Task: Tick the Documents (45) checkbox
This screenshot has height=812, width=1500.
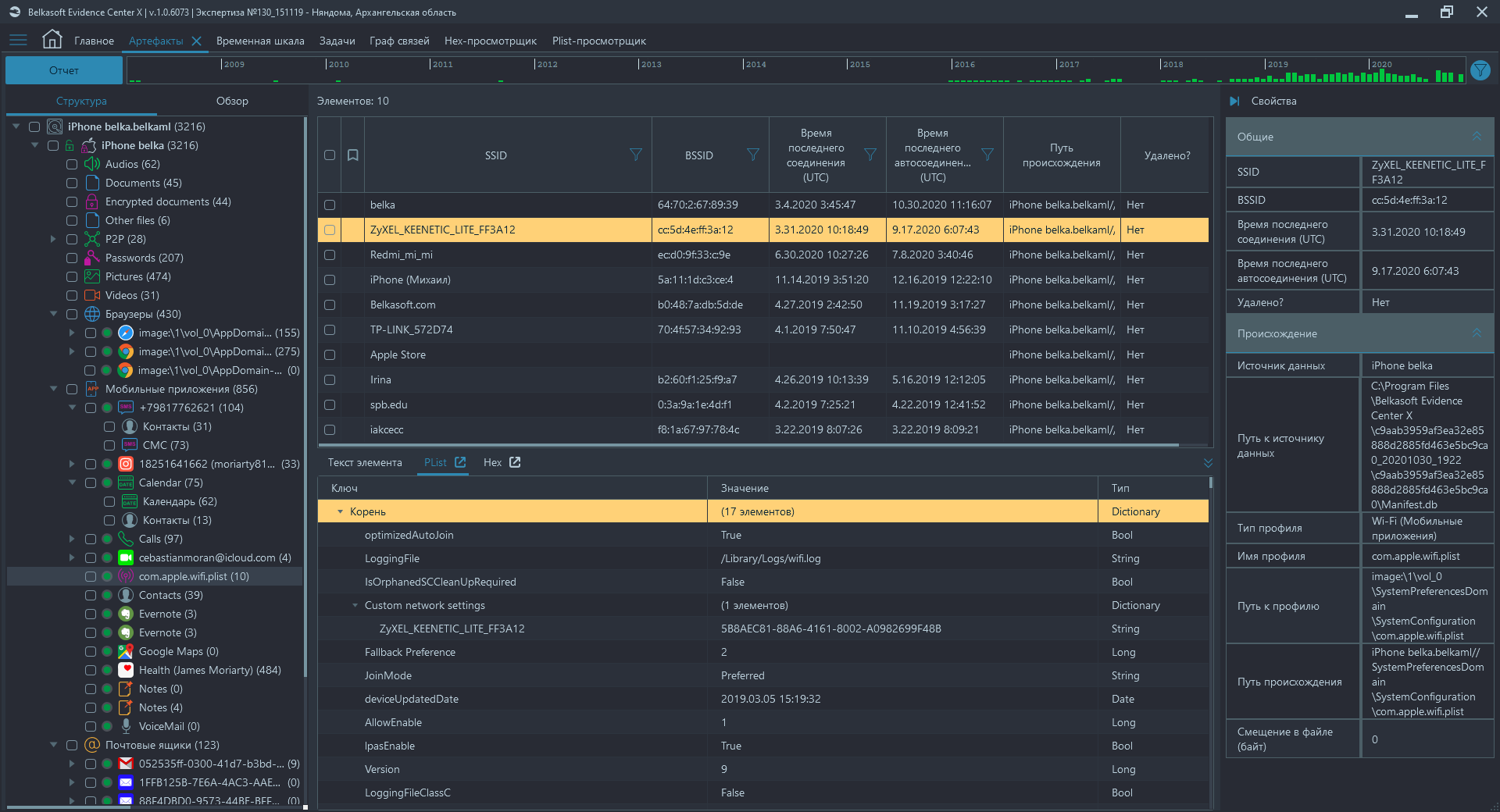Action: [72, 183]
